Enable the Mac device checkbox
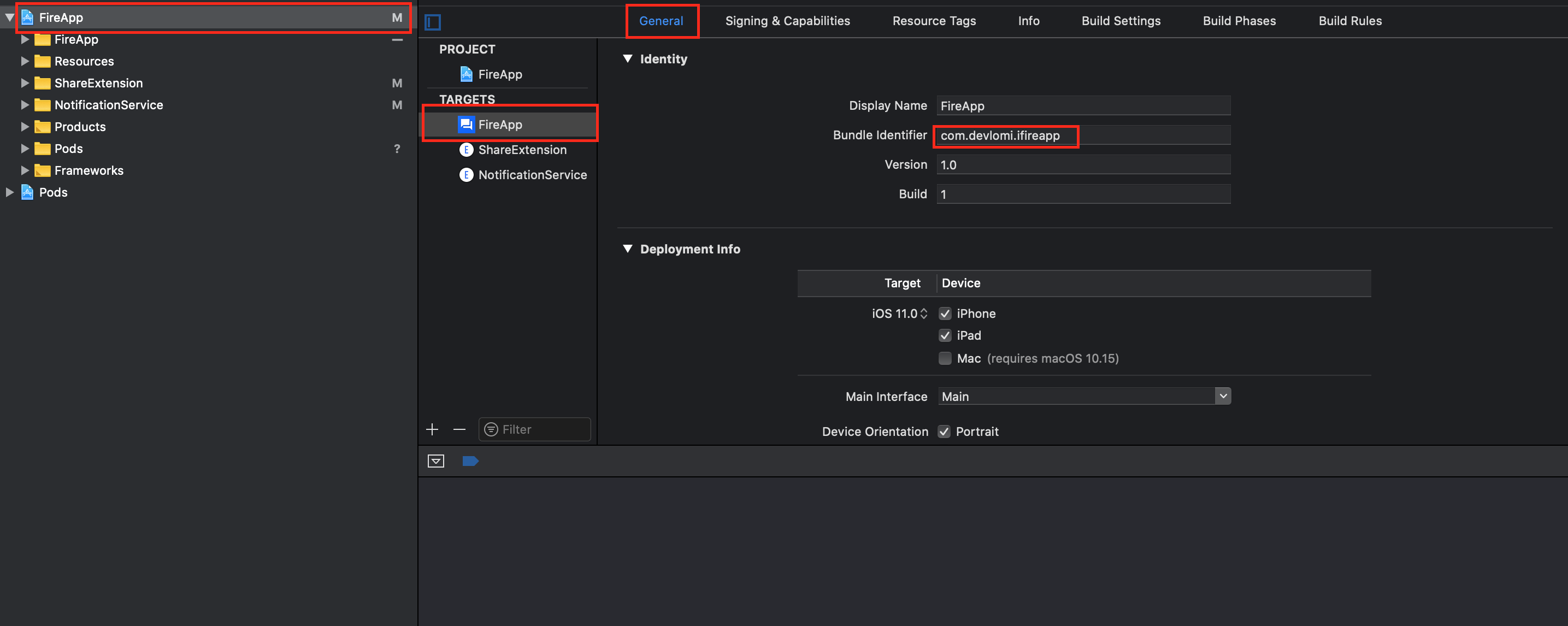Viewport: 1568px width, 626px height. [x=945, y=358]
